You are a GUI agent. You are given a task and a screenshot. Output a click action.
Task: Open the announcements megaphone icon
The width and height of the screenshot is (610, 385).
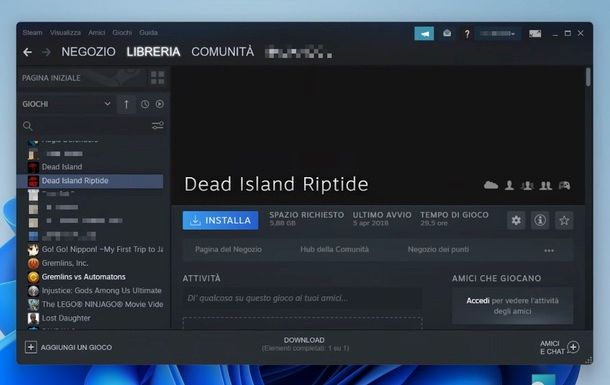[x=424, y=34]
